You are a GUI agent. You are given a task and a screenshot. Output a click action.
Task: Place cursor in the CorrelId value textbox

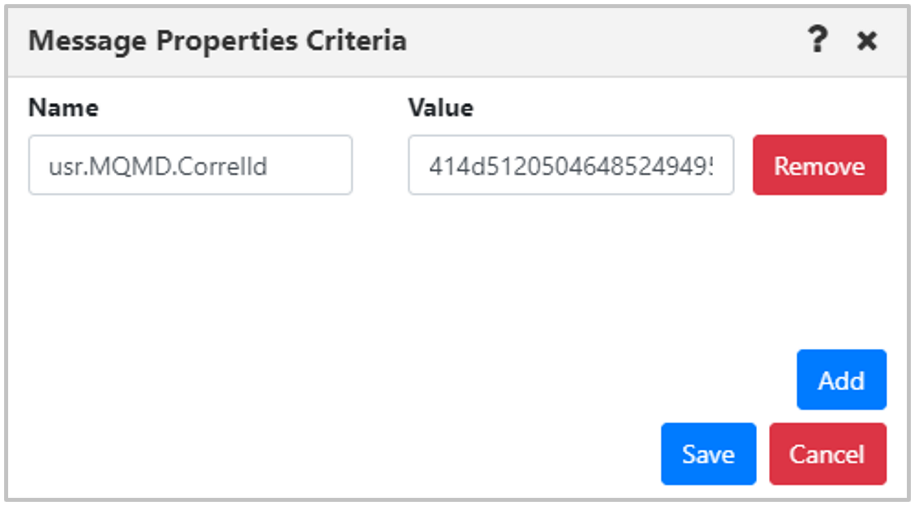click(571, 165)
